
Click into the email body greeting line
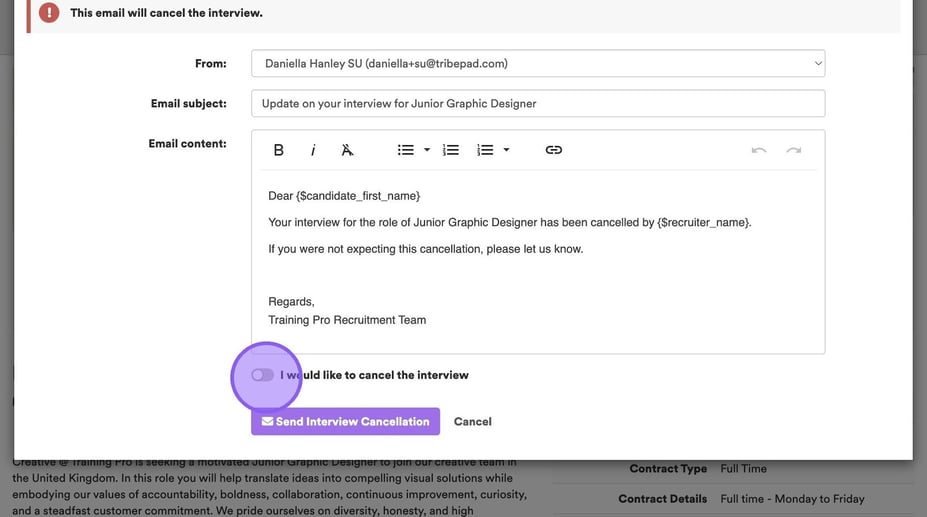coord(344,196)
